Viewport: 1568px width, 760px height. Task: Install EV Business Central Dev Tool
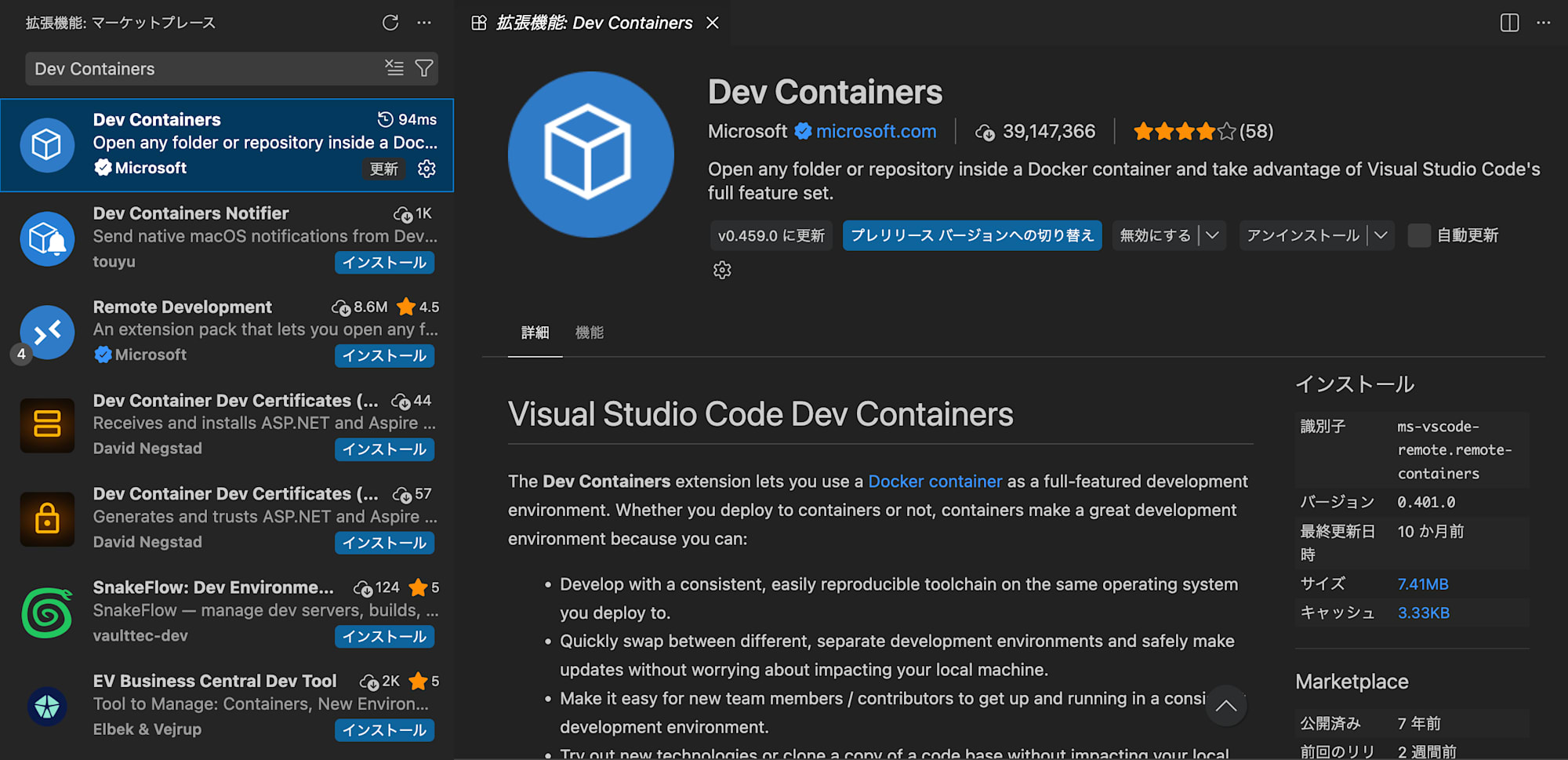[x=384, y=729]
